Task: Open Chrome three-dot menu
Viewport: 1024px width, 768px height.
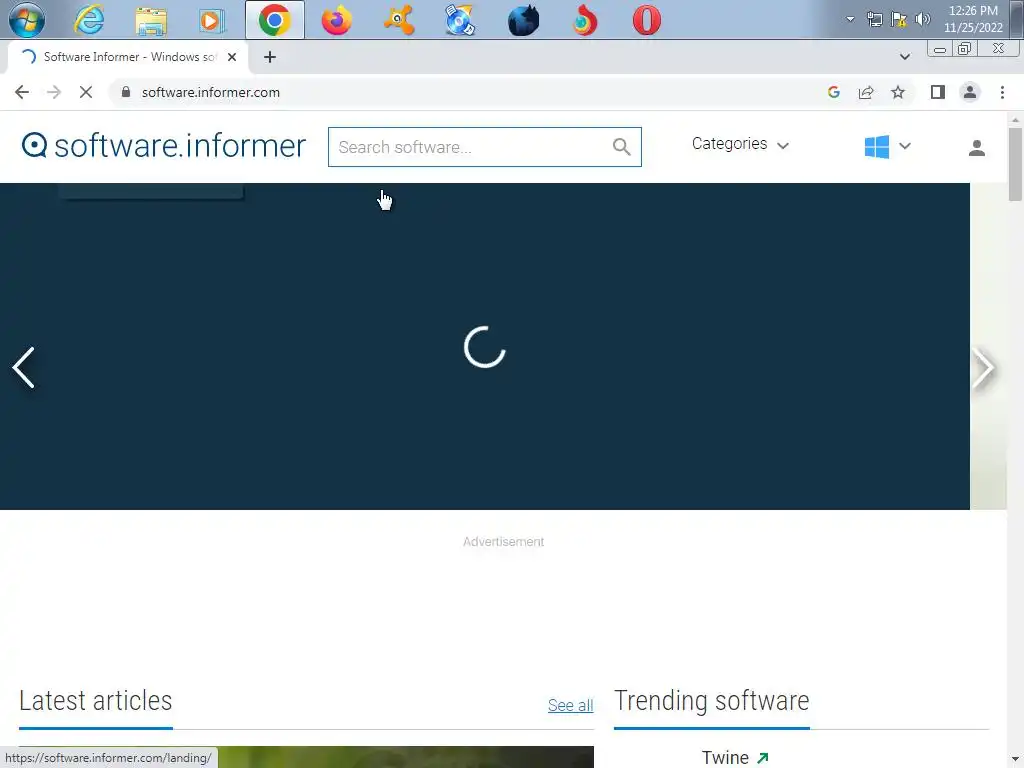Action: tap(1002, 92)
